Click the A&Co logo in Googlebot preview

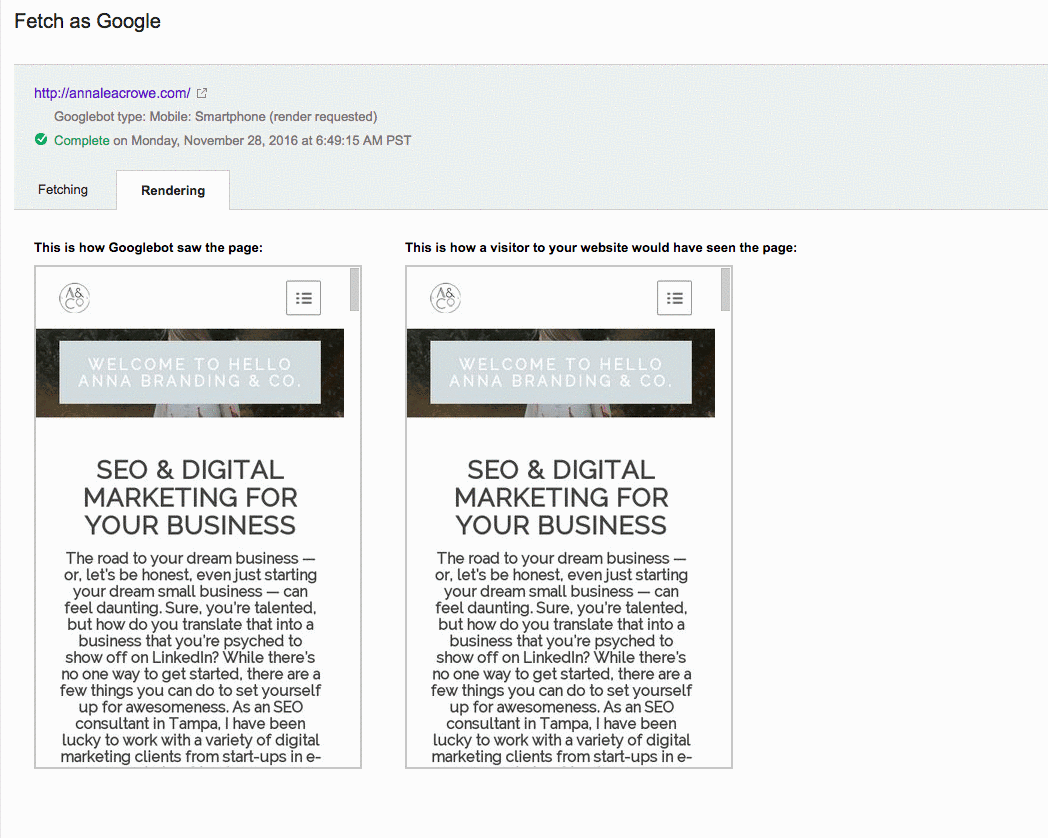coord(74,297)
